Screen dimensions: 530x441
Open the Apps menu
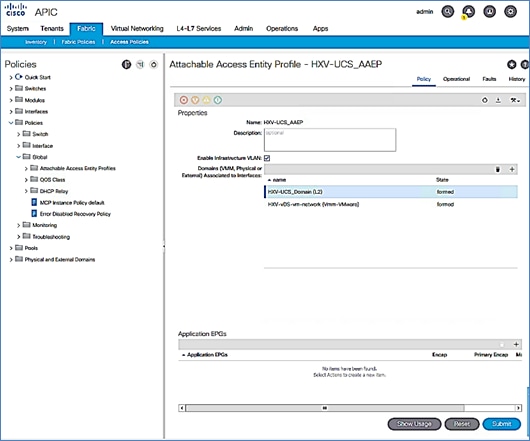tap(320, 29)
